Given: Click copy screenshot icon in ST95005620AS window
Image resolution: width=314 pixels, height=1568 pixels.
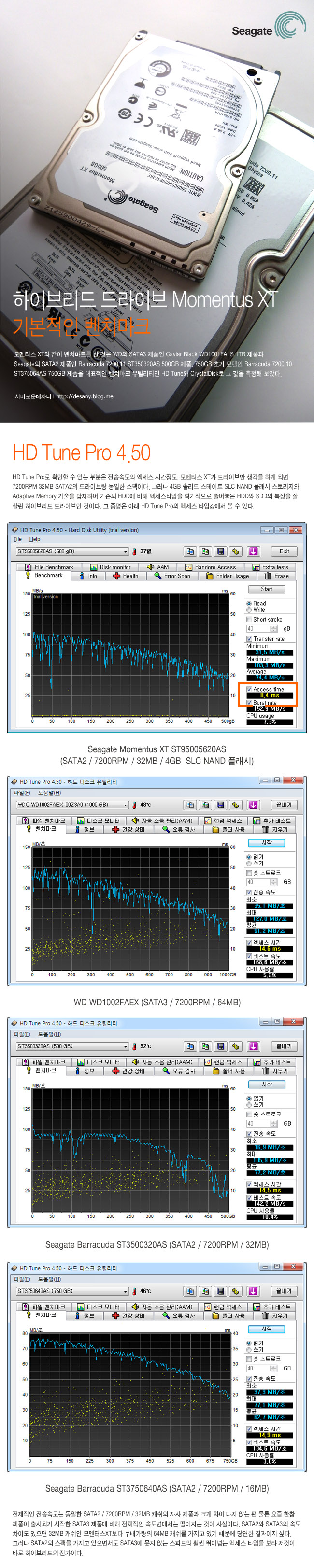Looking at the screenshot, I should (206, 551).
